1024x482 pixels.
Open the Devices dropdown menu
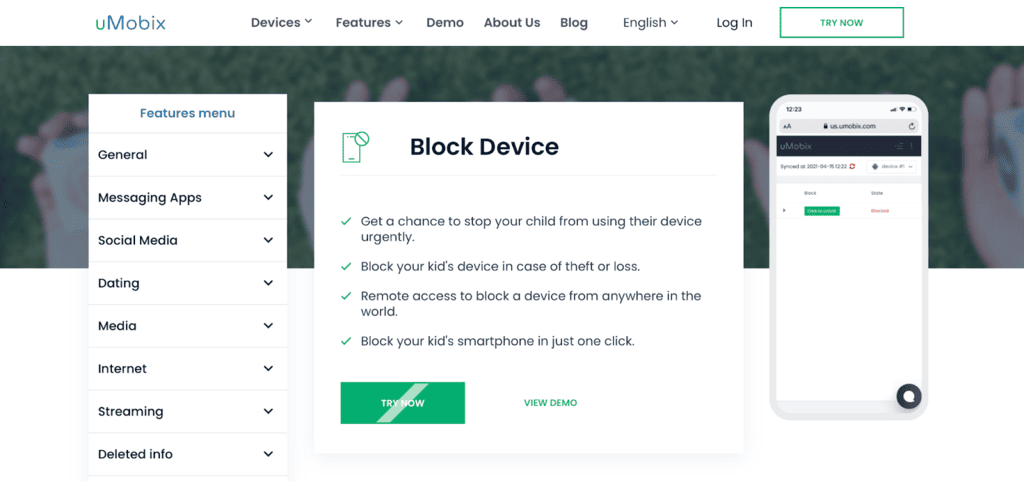point(281,22)
